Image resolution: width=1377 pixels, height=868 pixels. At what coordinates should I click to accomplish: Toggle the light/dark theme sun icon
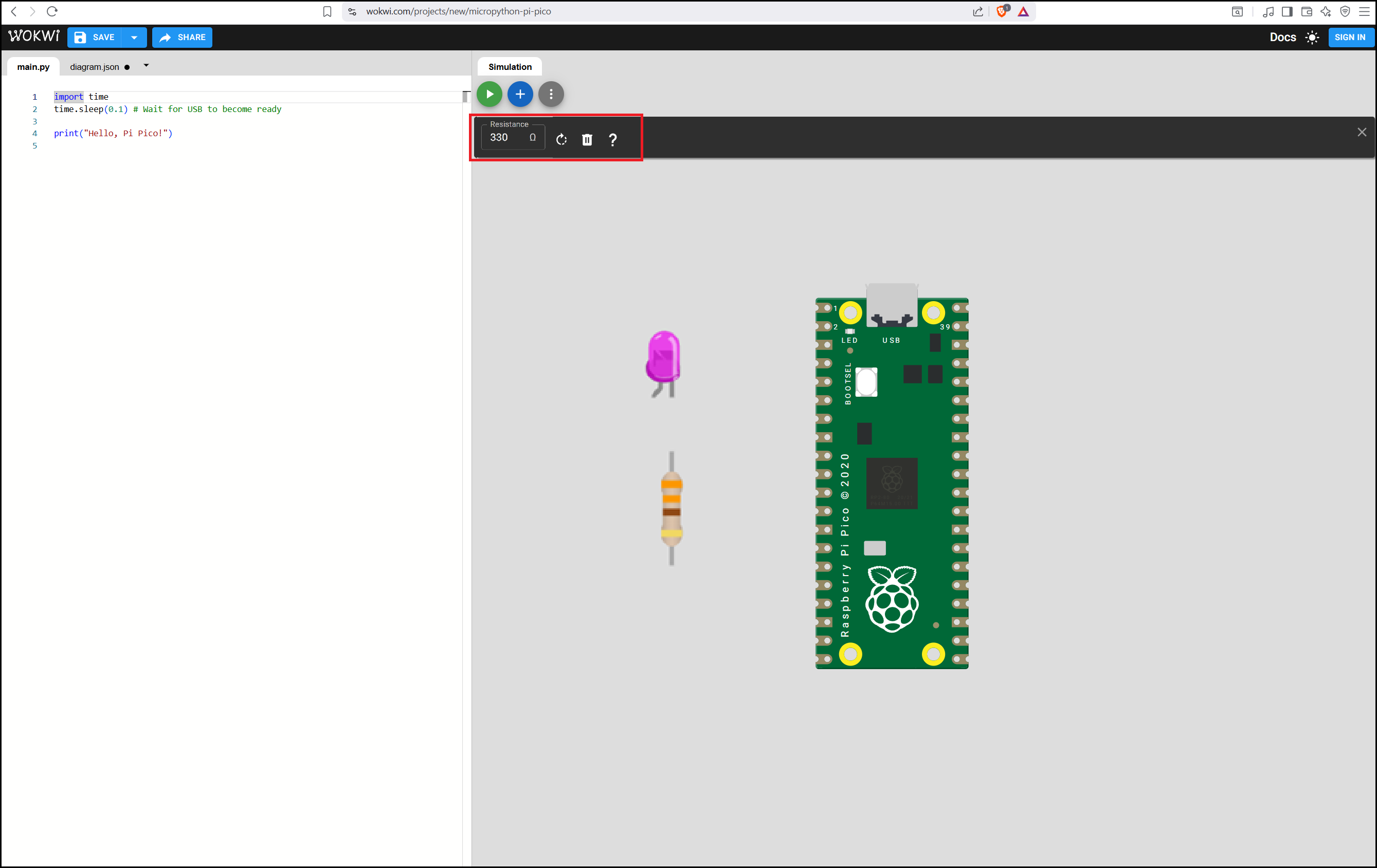[1312, 38]
